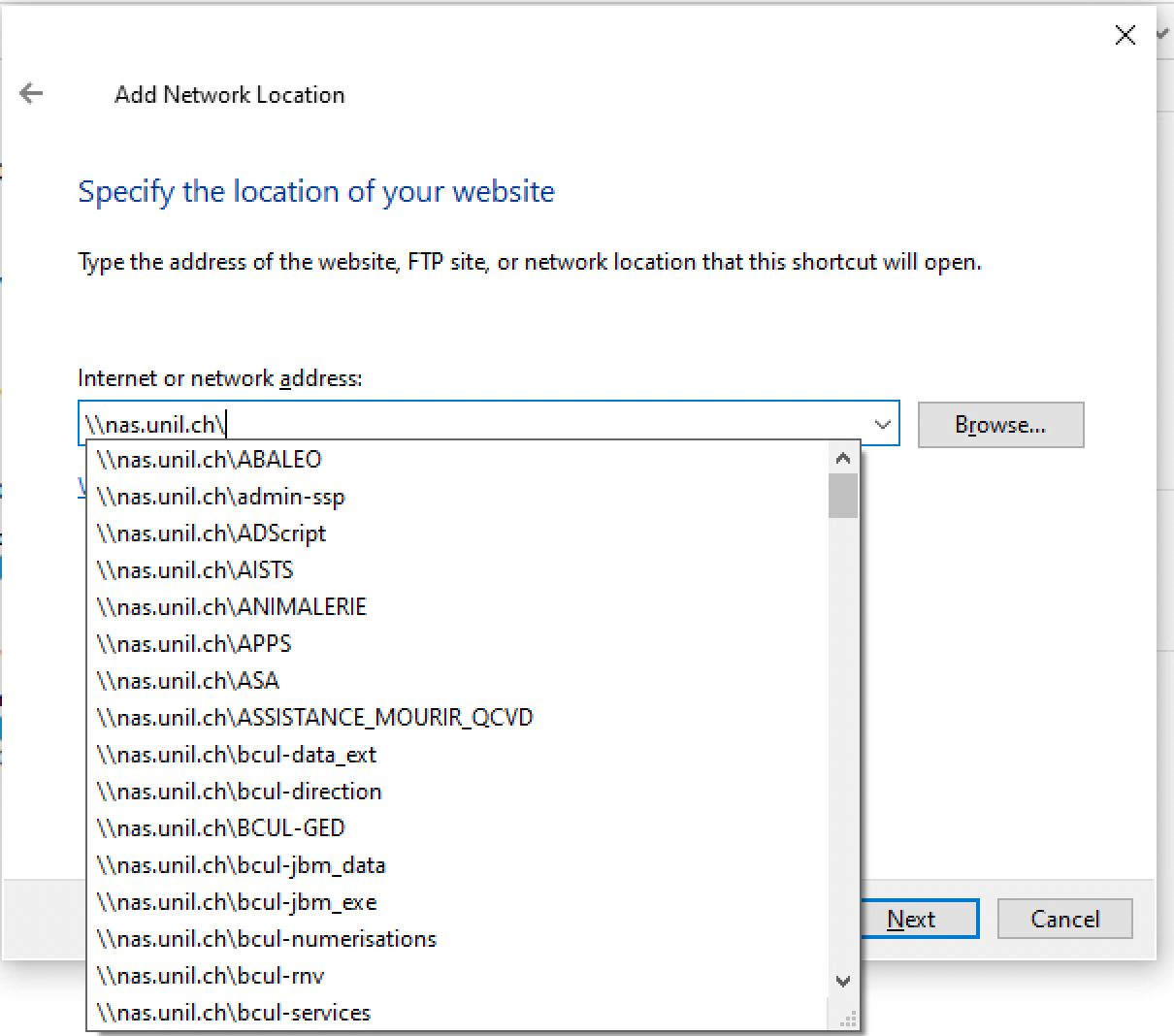The image size is (1174, 1036).
Task: Pick the ADScript share entry
Action: pos(212,534)
